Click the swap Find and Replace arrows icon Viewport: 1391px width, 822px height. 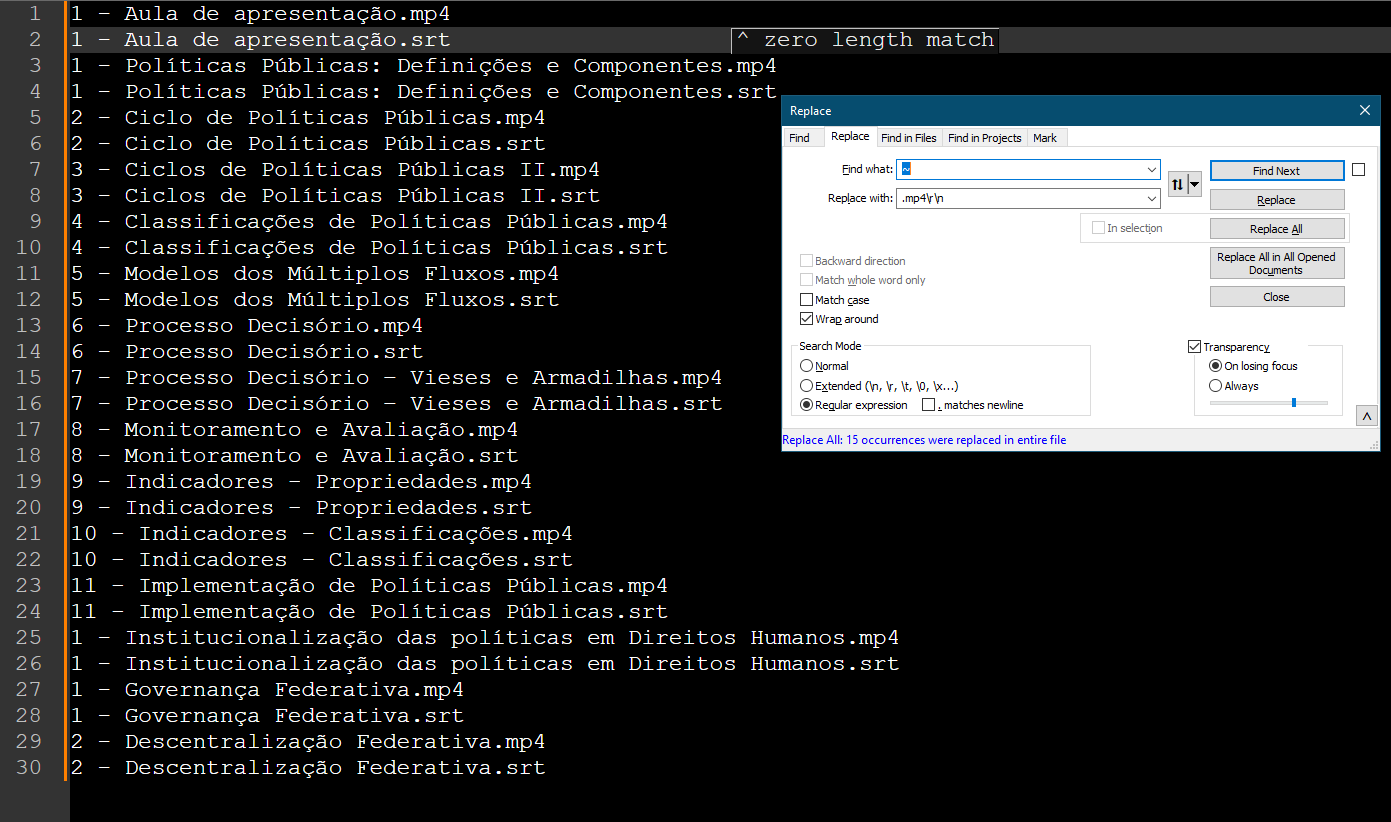[1178, 185]
